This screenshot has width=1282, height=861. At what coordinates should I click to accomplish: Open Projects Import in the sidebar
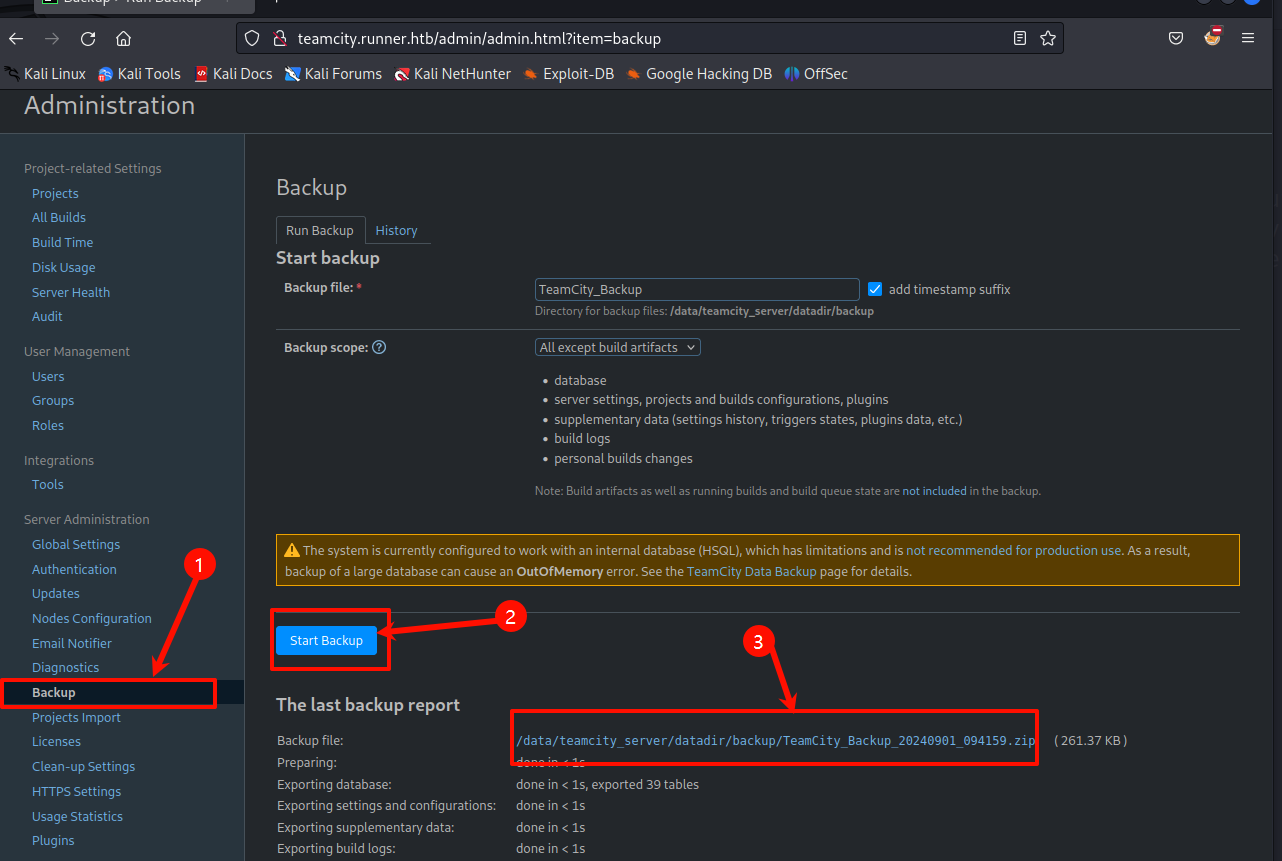[76, 717]
